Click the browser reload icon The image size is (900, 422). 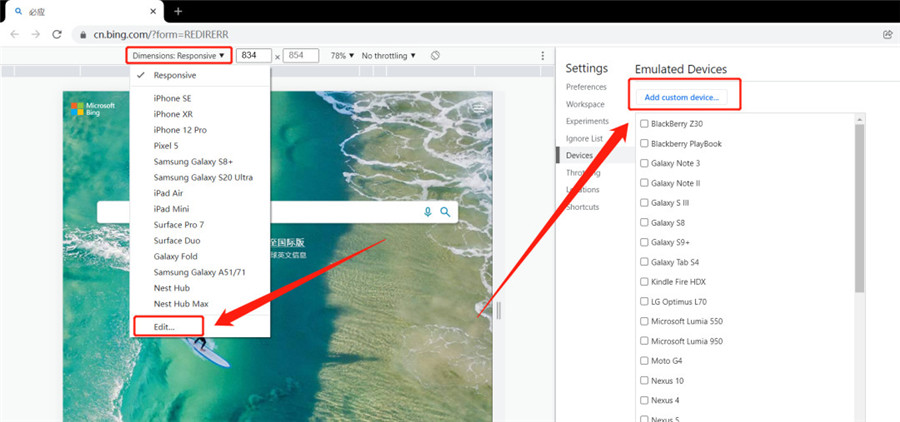pos(57,34)
